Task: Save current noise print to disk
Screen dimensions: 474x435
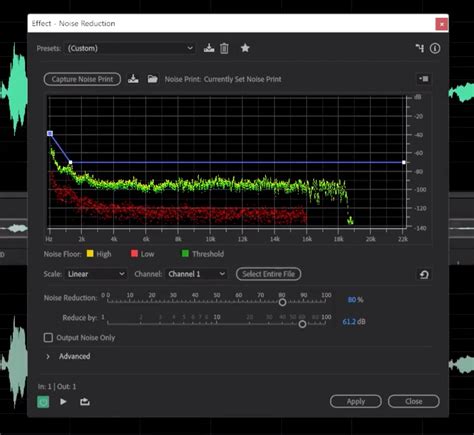Action: coord(133,79)
